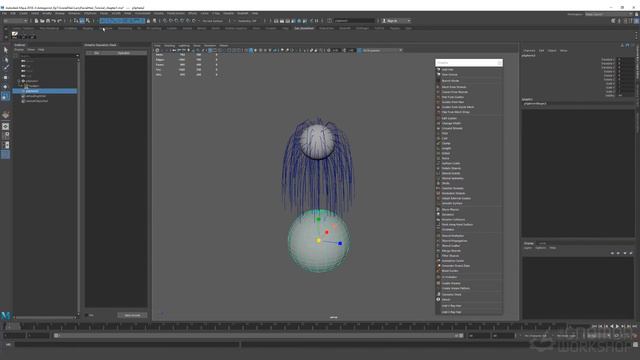The image size is (640, 360).
Task: Choose Change Width from operator list
Action: pyautogui.click(x=451, y=123)
